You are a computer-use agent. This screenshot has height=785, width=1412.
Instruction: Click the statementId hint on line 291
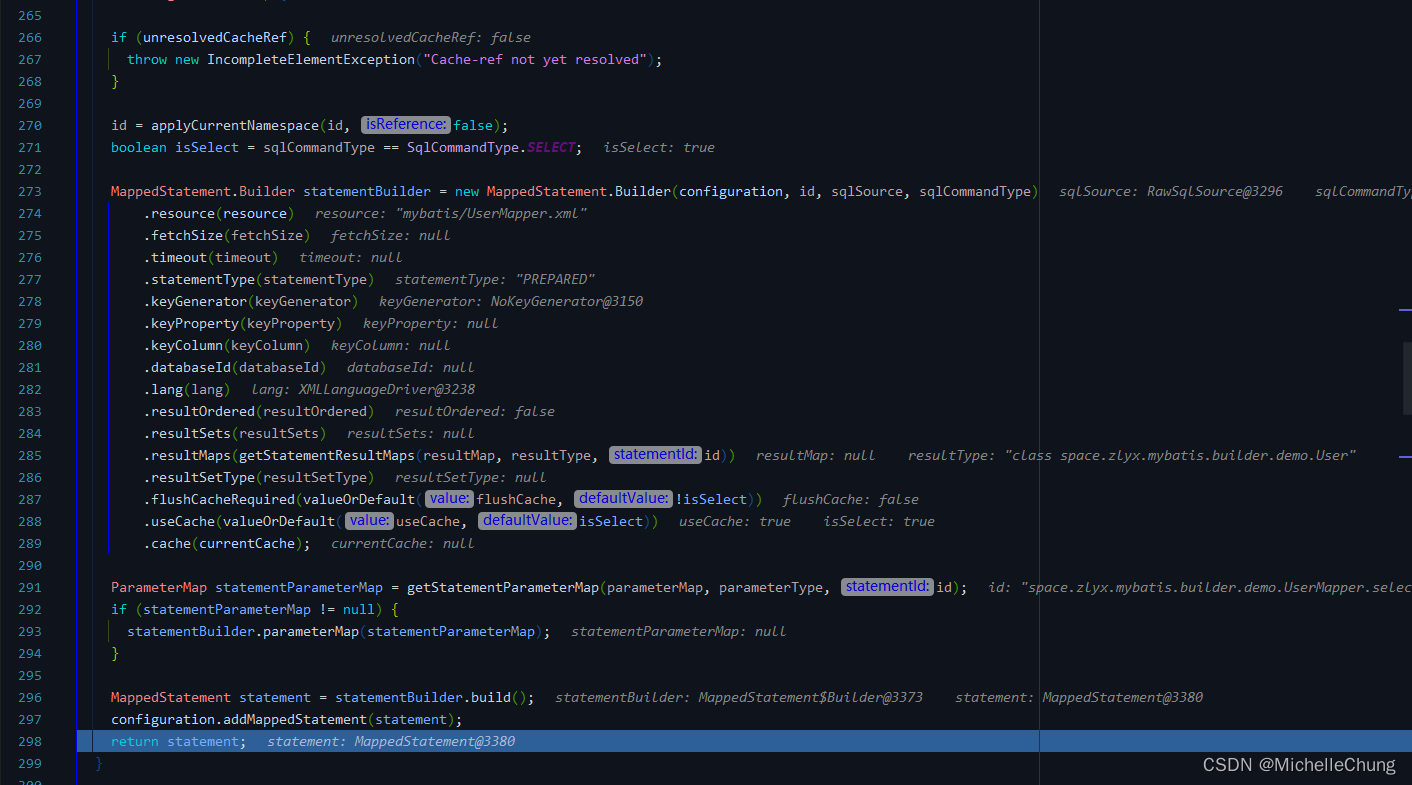[x=888, y=587]
